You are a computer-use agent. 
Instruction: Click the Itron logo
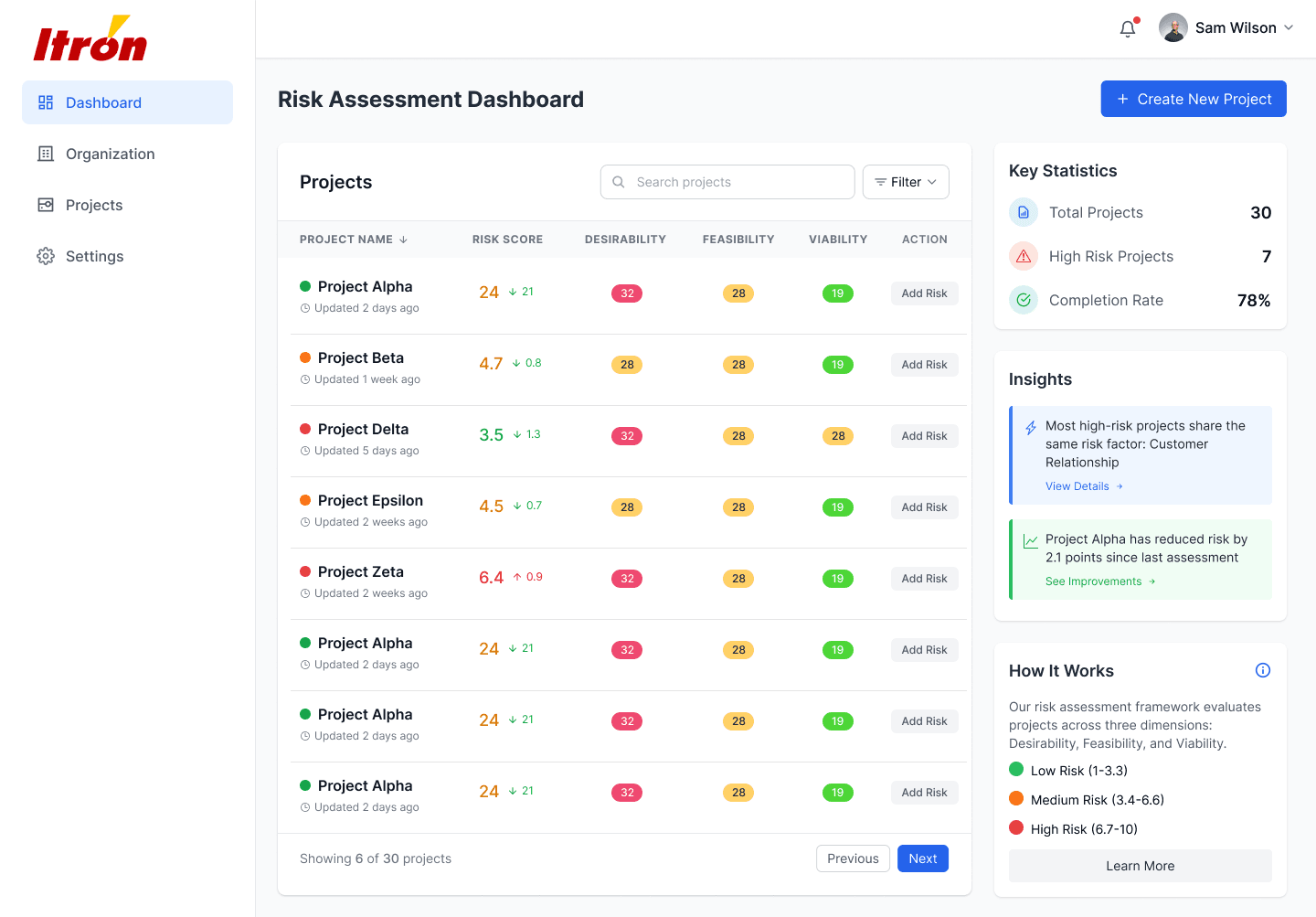click(90, 38)
